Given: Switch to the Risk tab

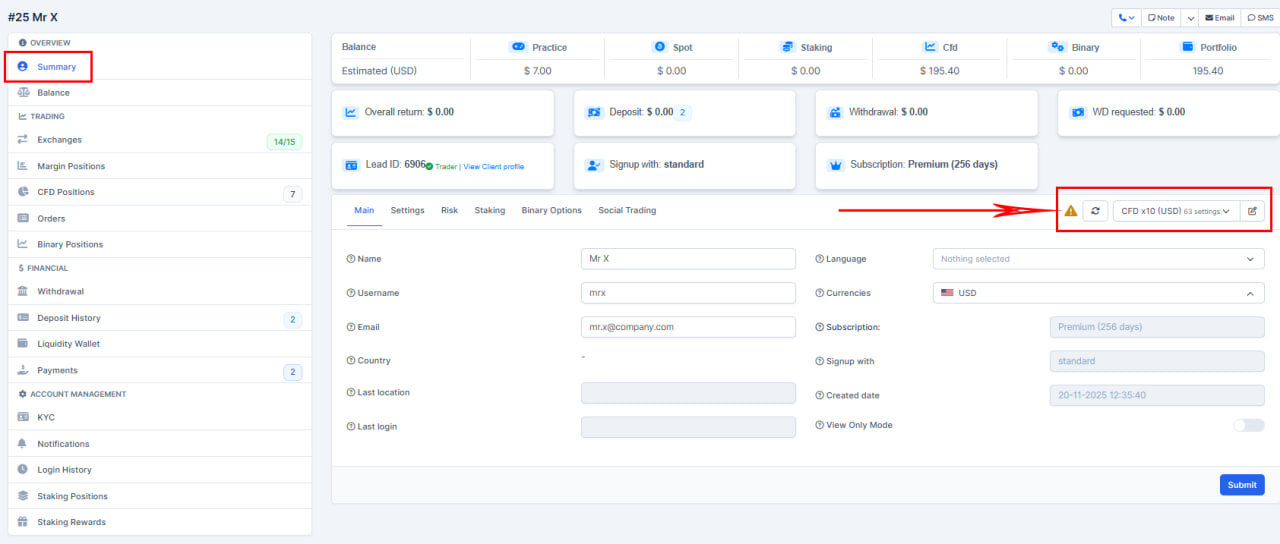Looking at the screenshot, I should [449, 210].
